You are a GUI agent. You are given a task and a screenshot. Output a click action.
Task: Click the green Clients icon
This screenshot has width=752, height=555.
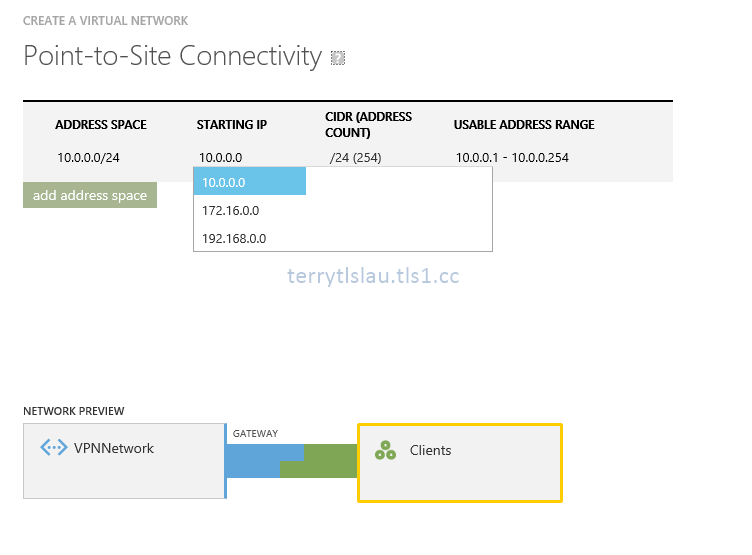coord(385,451)
